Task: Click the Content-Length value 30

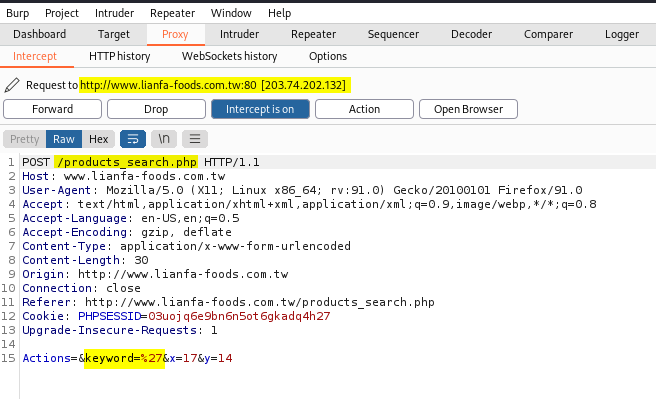Action: (x=141, y=260)
